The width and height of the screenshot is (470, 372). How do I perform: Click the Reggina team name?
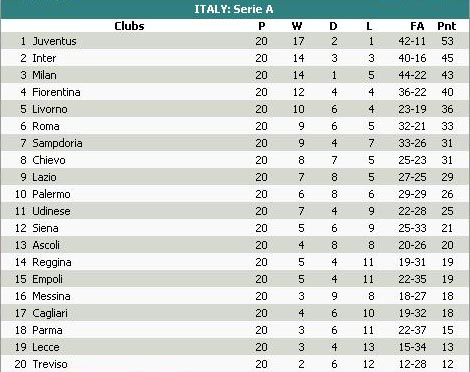(x=52, y=262)
